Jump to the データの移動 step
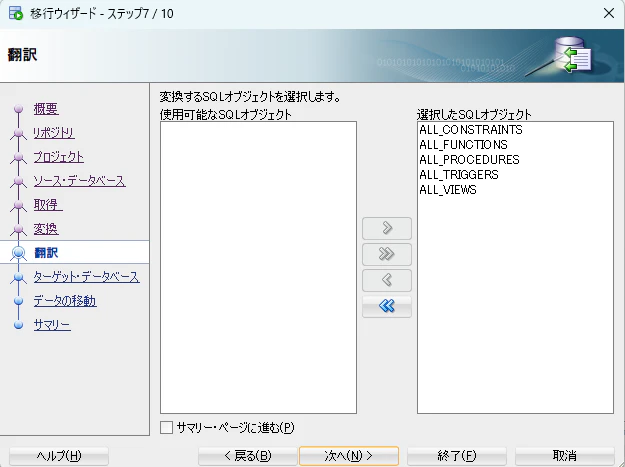Viewport: 625px width, 467px height. point(65,300)
